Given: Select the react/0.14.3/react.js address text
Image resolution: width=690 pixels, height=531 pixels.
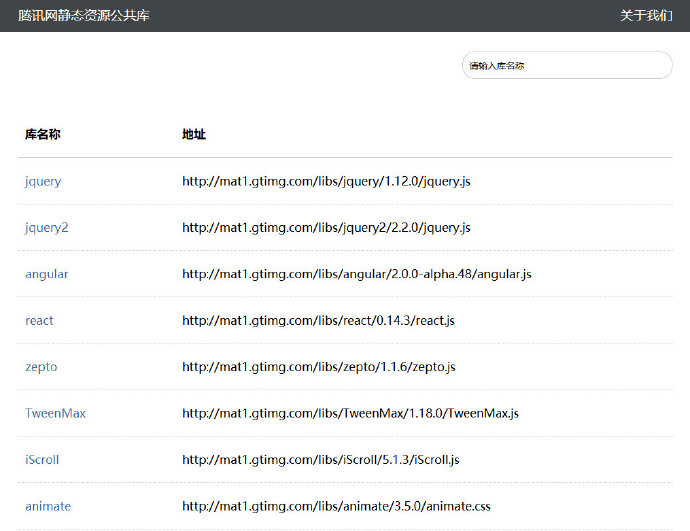Looking at the screenshot, I should pyautogui.click(x=318, y=320).
